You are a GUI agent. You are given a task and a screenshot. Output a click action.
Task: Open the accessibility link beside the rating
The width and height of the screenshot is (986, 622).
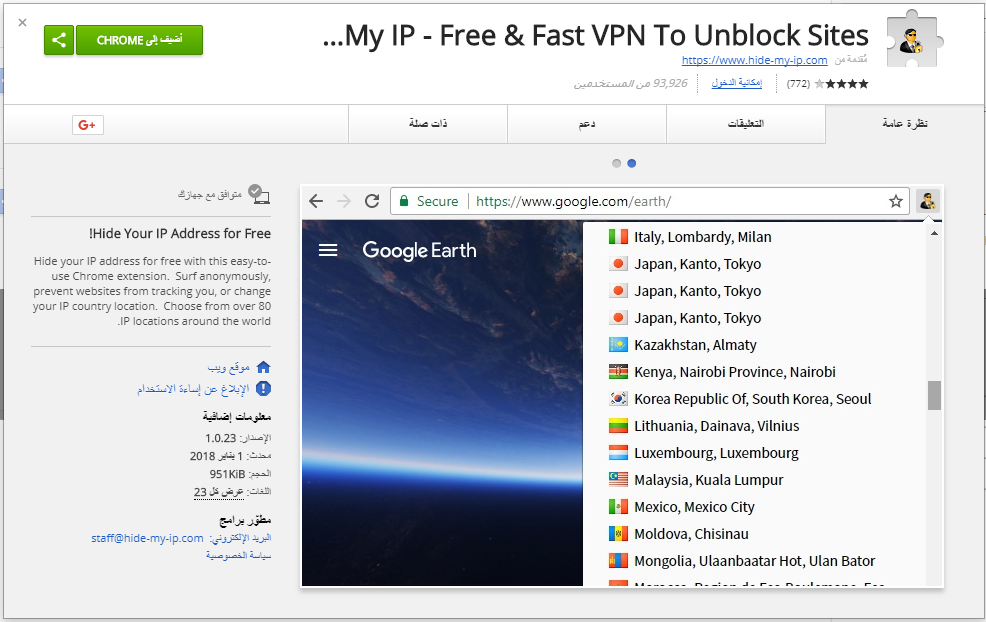736,83
